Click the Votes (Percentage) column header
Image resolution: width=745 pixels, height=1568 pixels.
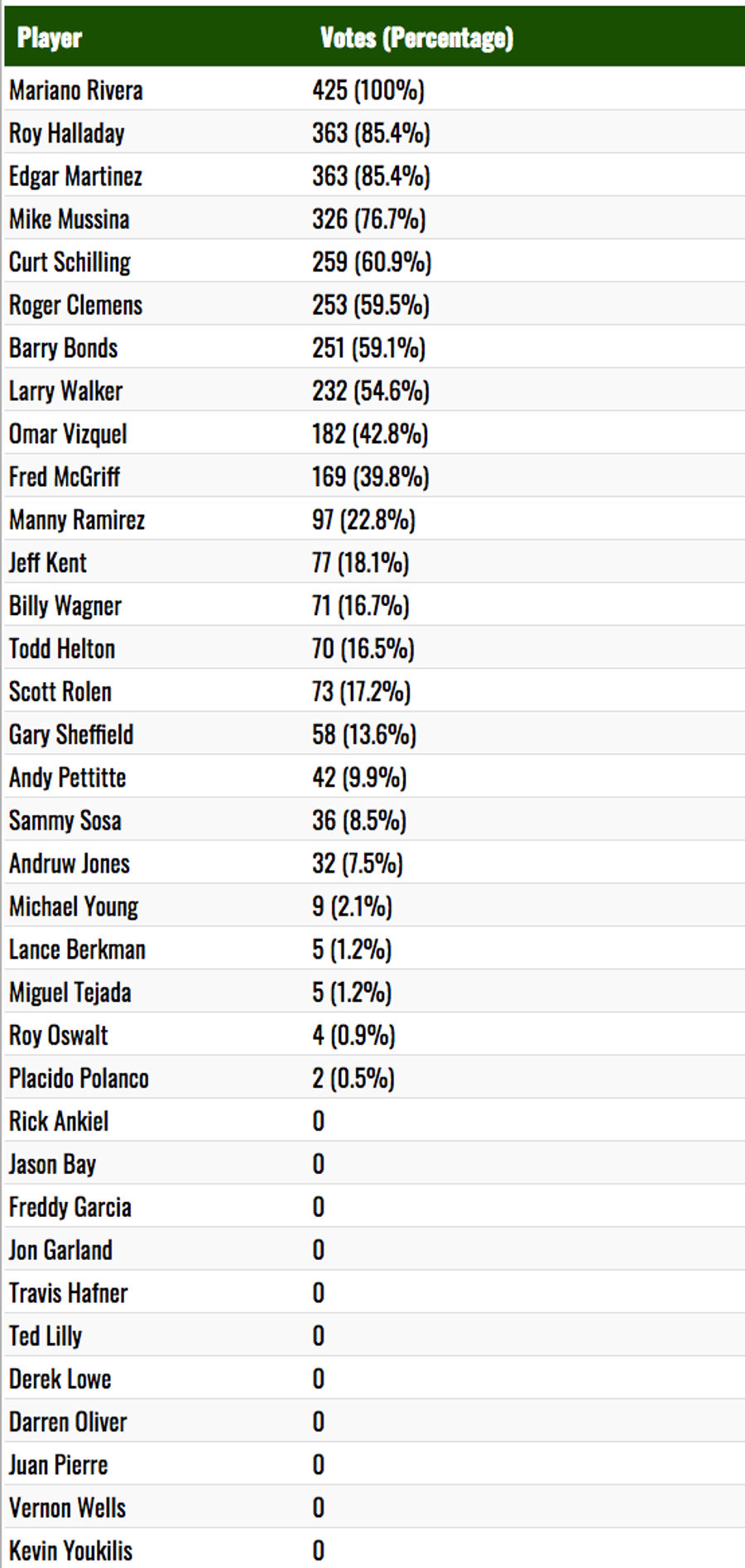point(416,38)
